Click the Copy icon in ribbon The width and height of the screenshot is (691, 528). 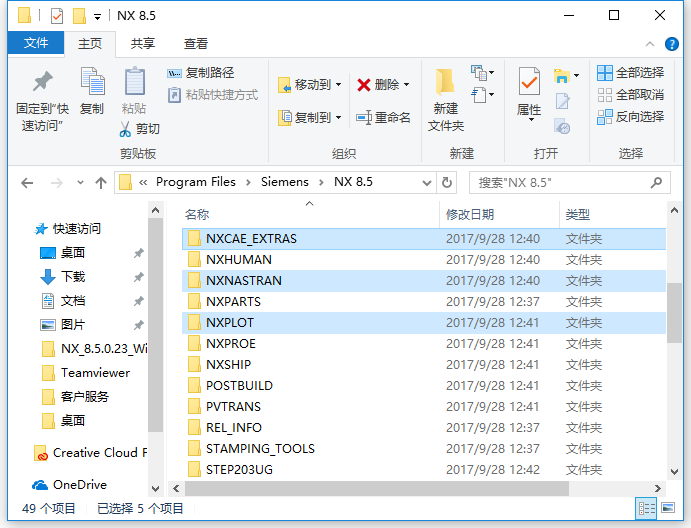tap(92, 82)
